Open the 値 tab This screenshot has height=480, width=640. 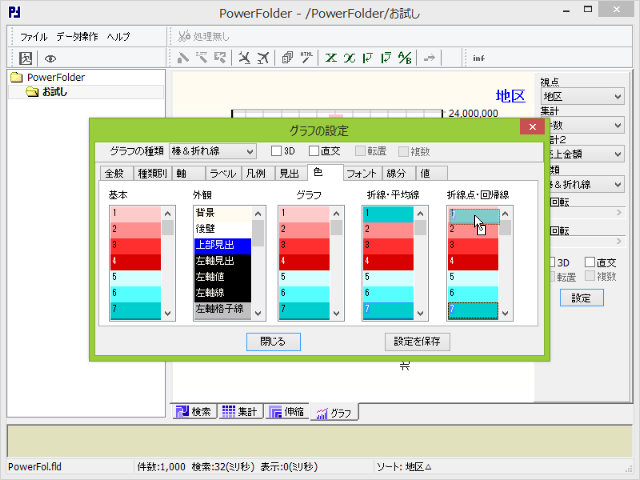coord(431,173)
